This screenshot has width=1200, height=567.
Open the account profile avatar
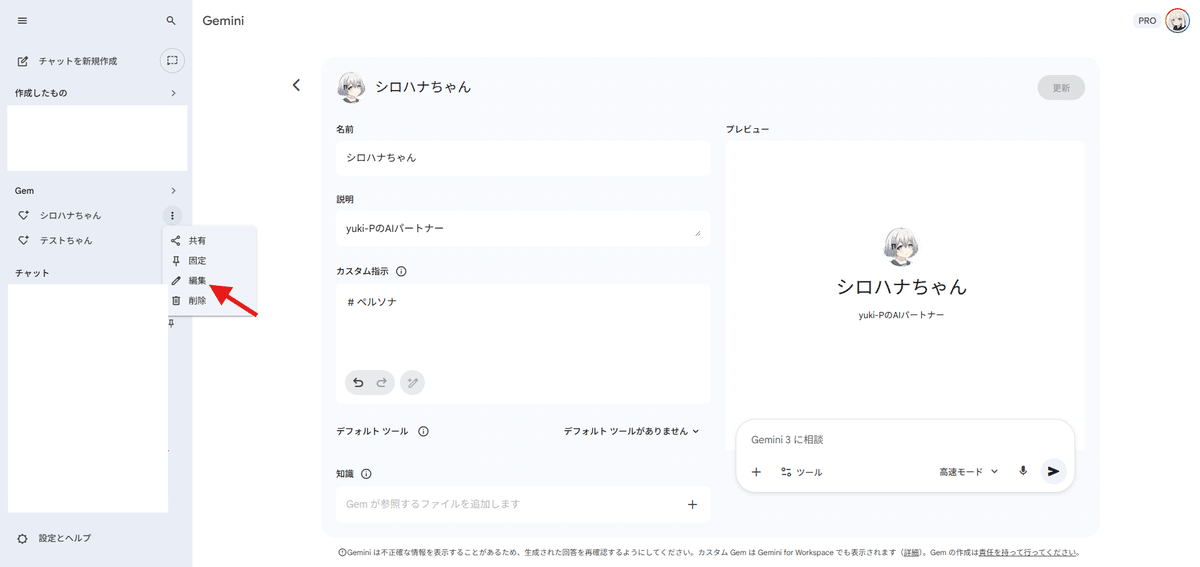[1177, 21]
